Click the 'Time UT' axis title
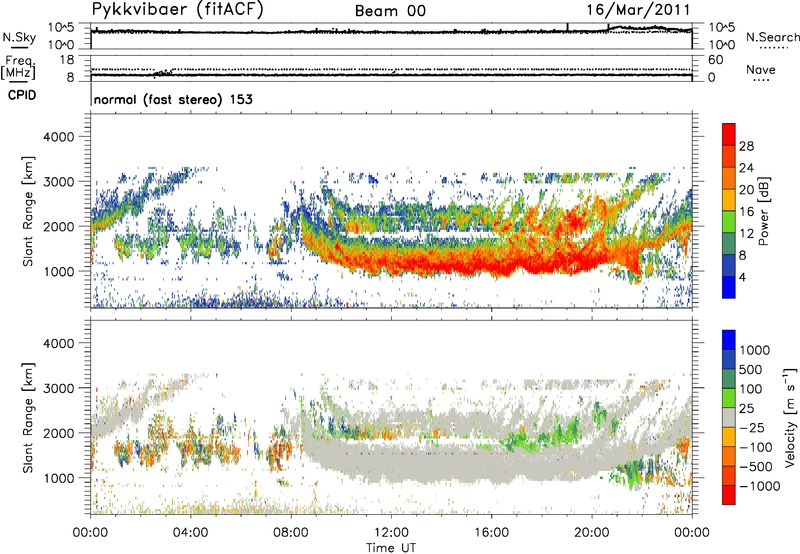Screen dimensions: 800x554 (391, 548)
